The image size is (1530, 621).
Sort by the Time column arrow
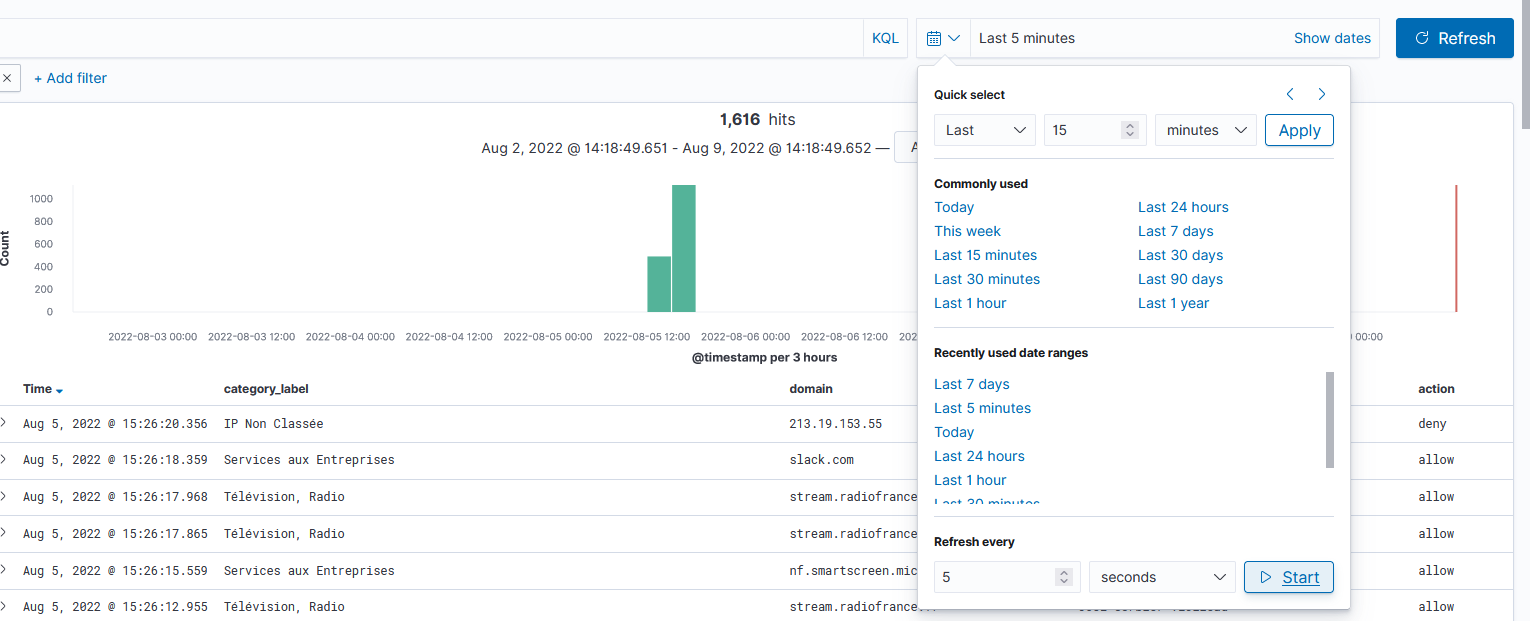click(x=60, y=390)
